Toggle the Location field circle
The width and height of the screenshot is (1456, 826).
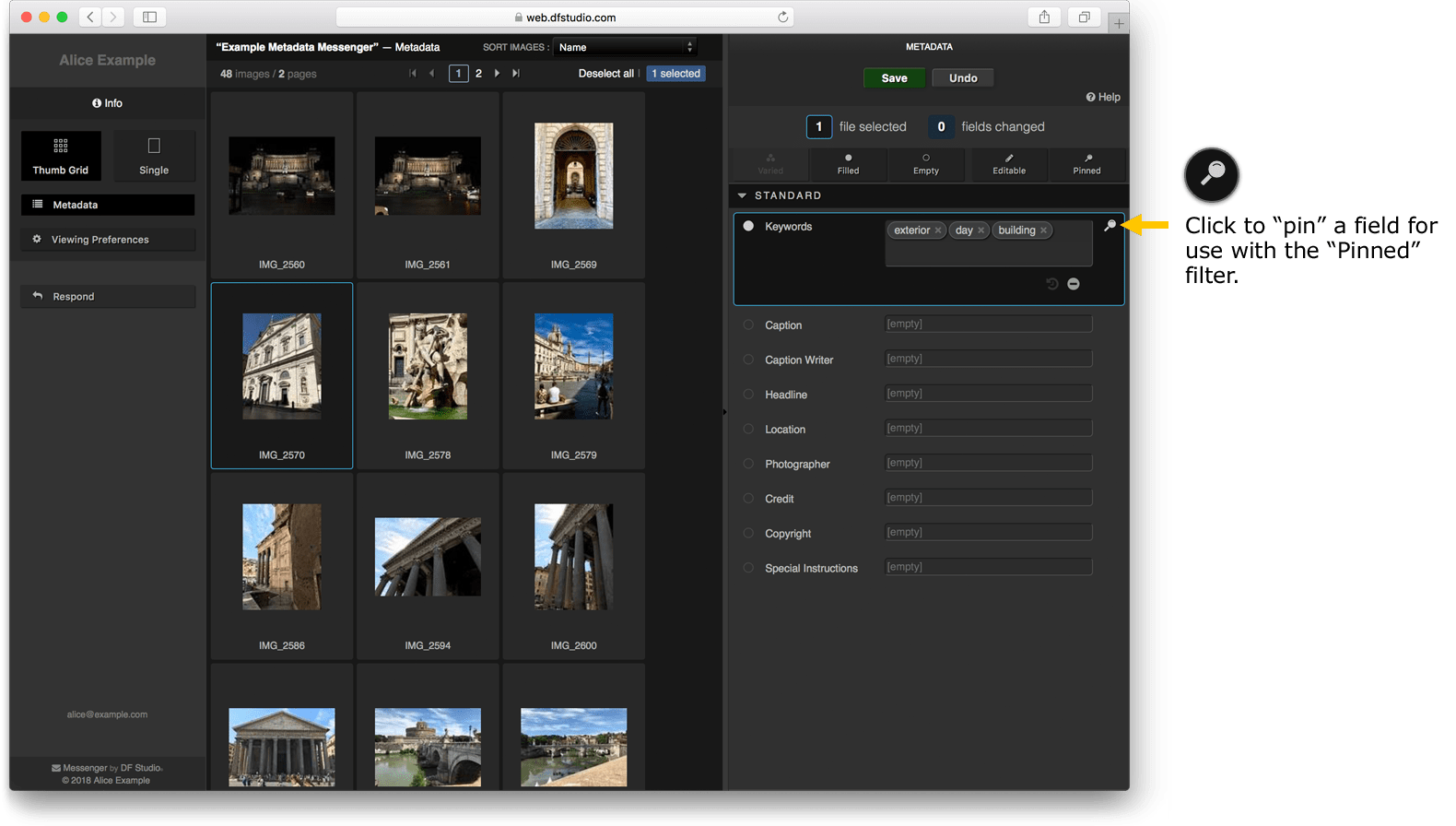(748, 429)
